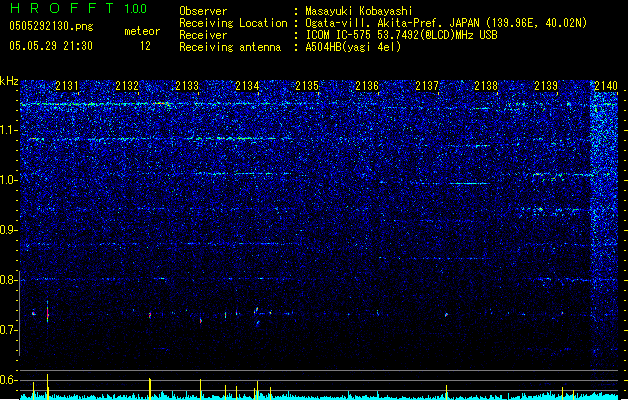The width and height of the screenshot is (629, 400).
Task: Click the 2135 time marker
Action: tap(307, 86)
